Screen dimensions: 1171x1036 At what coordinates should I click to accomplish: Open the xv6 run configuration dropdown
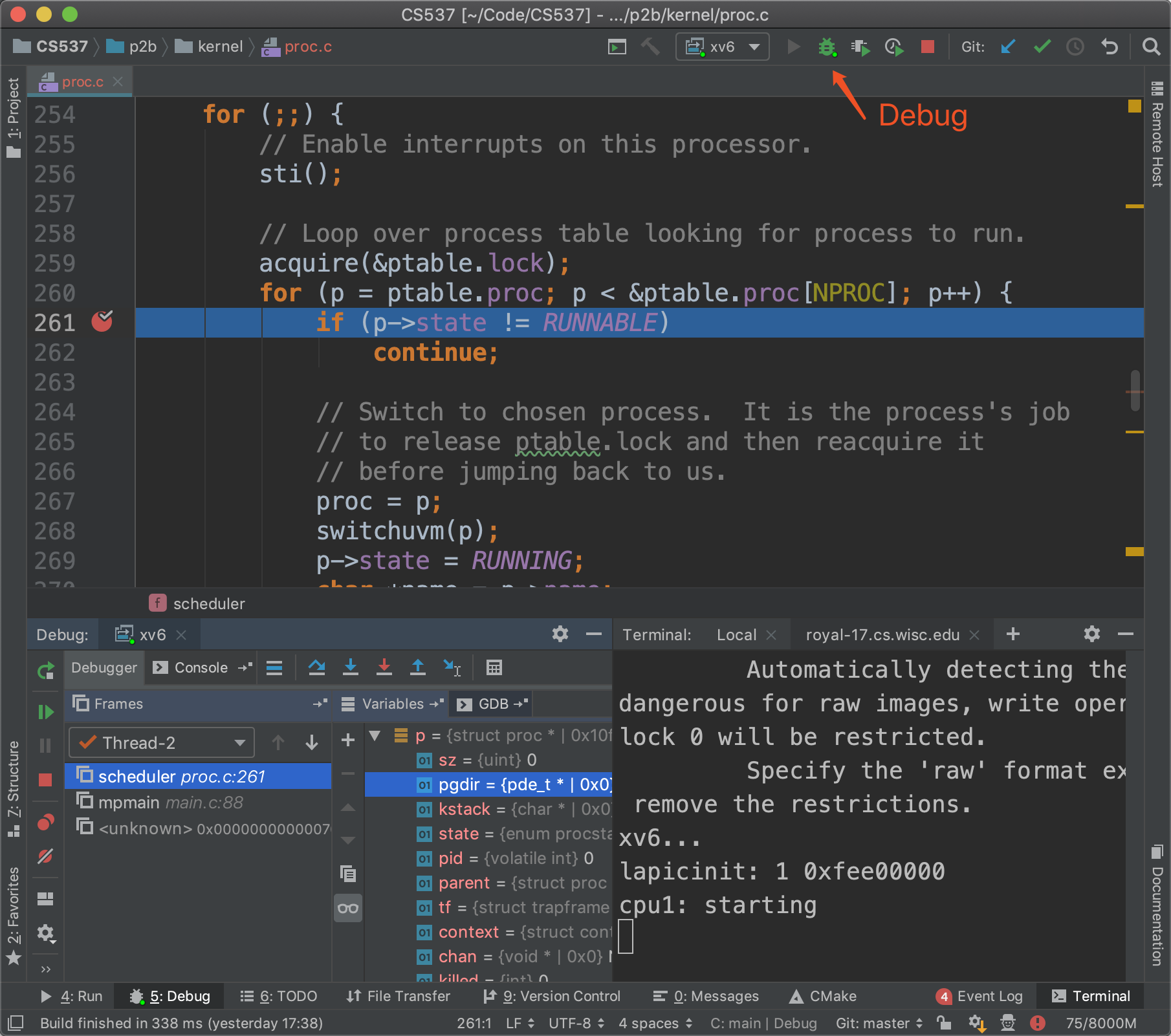pos(722,47)
